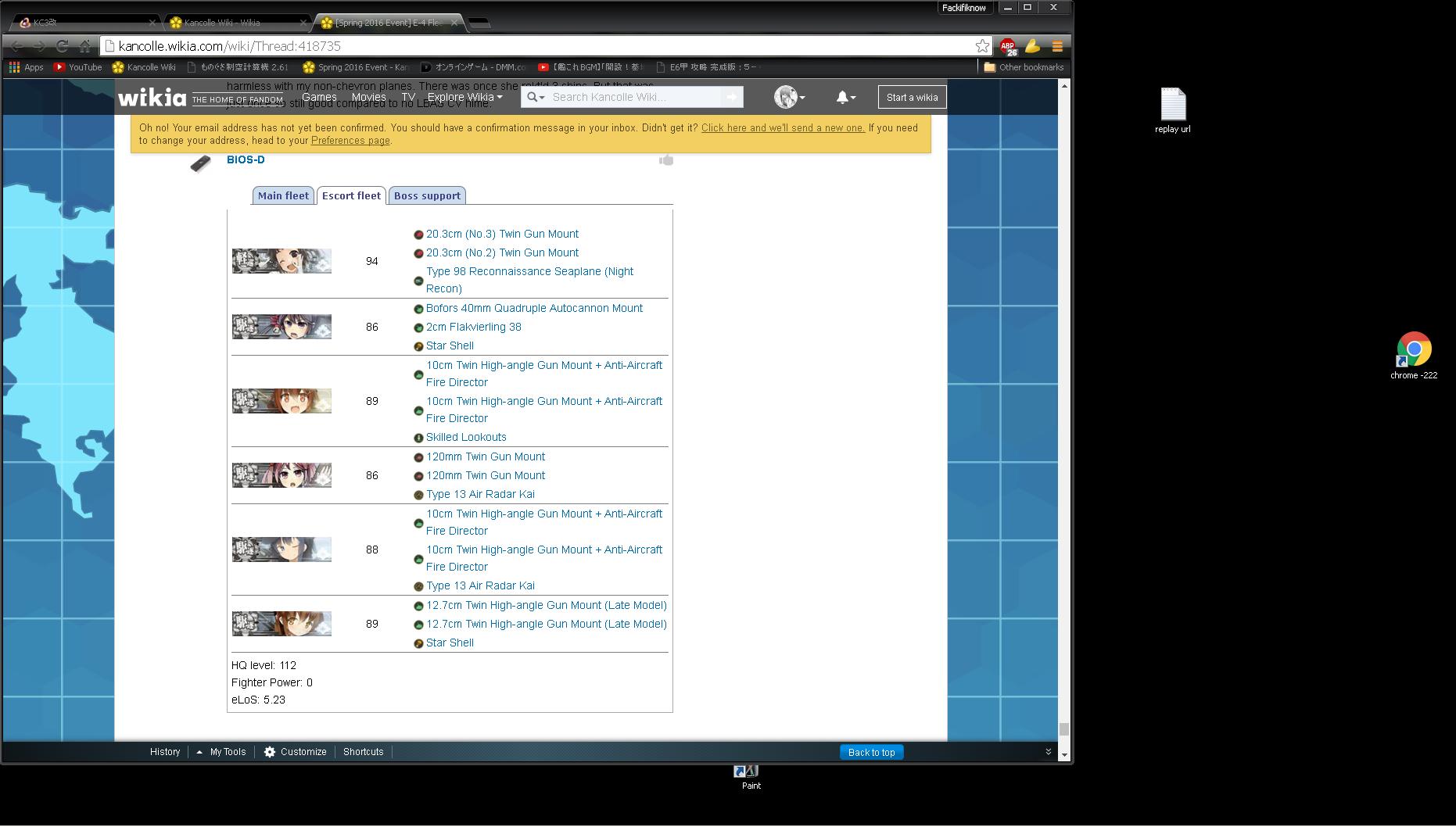The image size is (1456, 827).
Task: Expand the Explore Wikia menu
Action: (x=464, y=97)
